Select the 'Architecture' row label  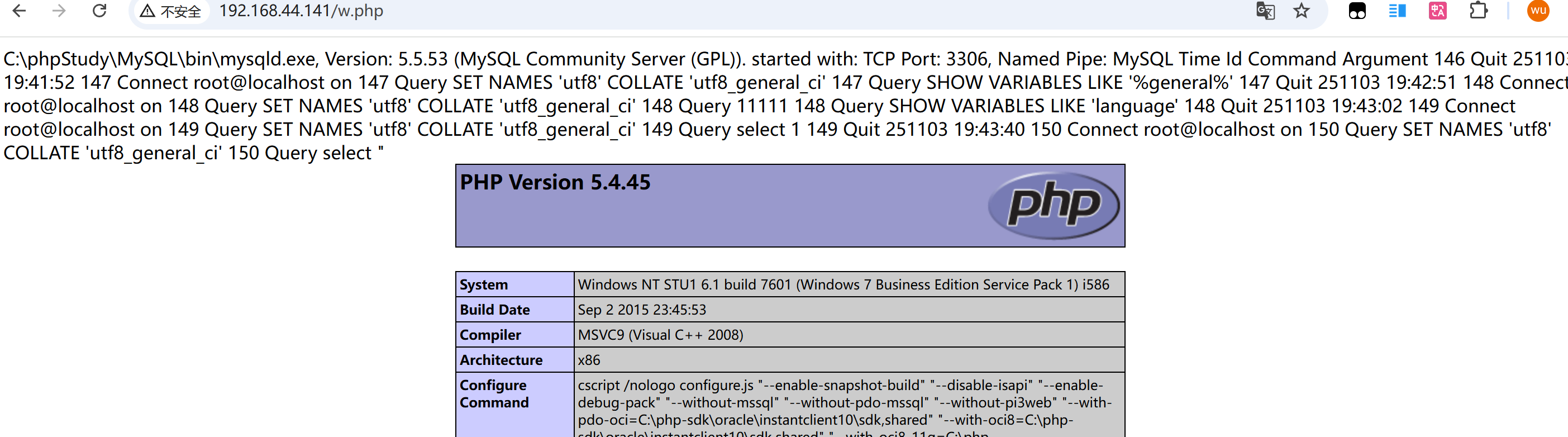pyautogui.click(x=501, y=360)
